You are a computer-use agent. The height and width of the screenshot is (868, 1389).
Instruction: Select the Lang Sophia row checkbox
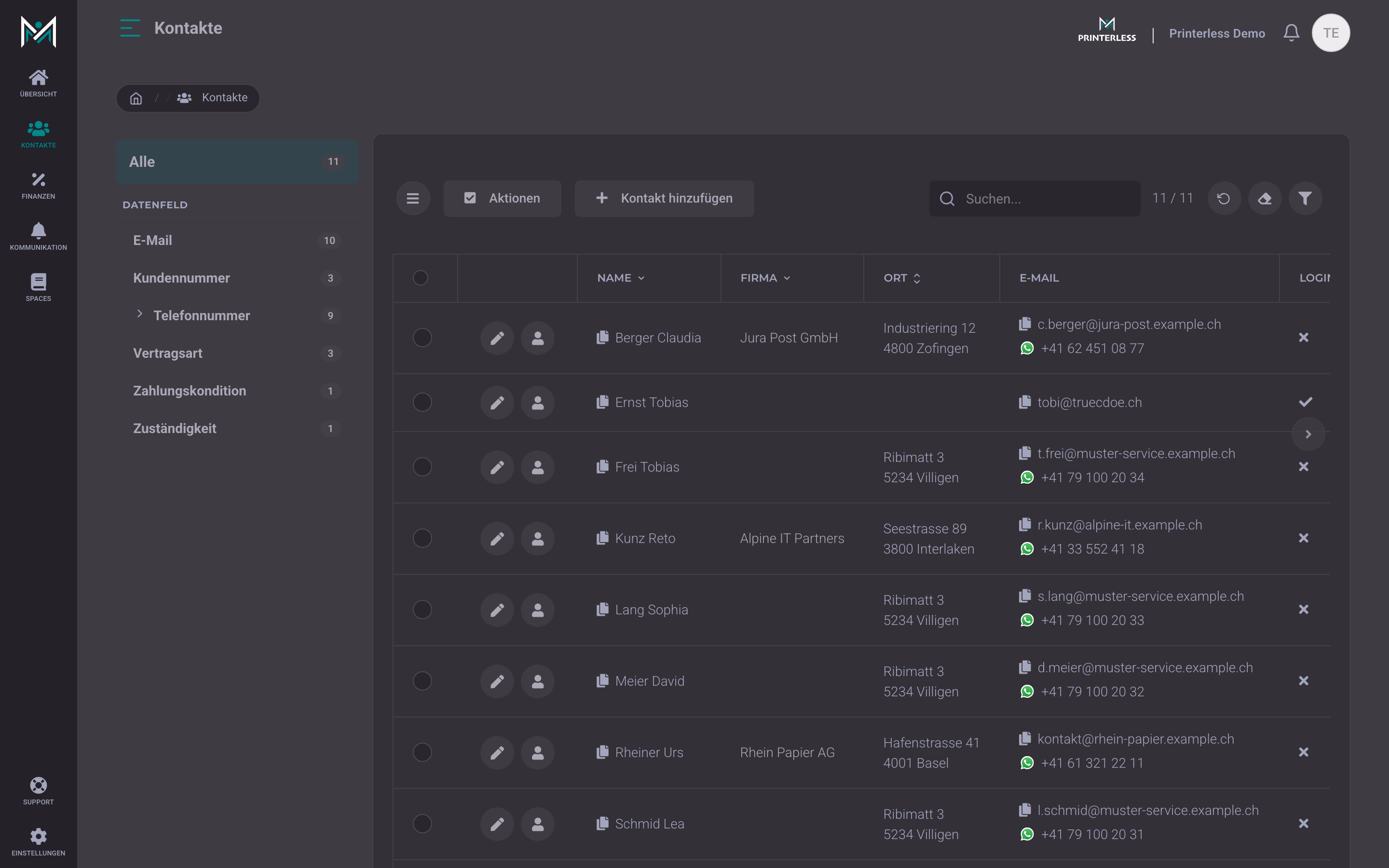(x=422, y=609)
